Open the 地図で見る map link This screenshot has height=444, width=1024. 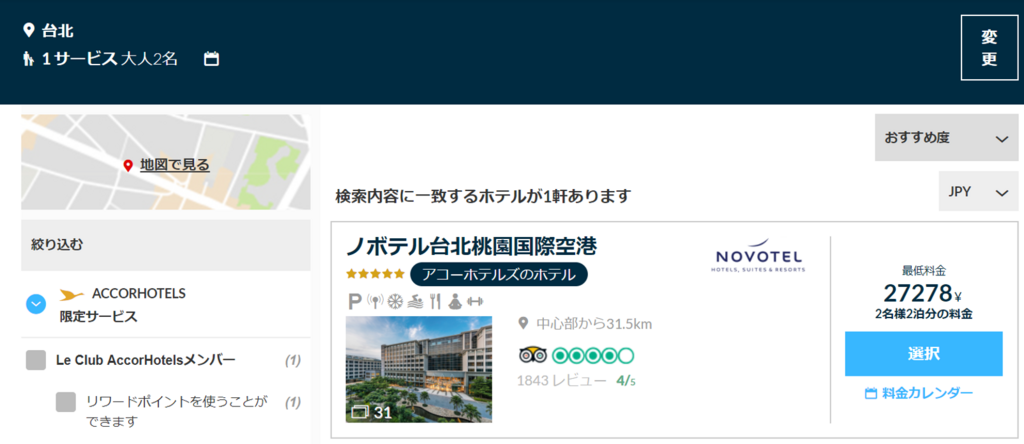tap(175, 165)
